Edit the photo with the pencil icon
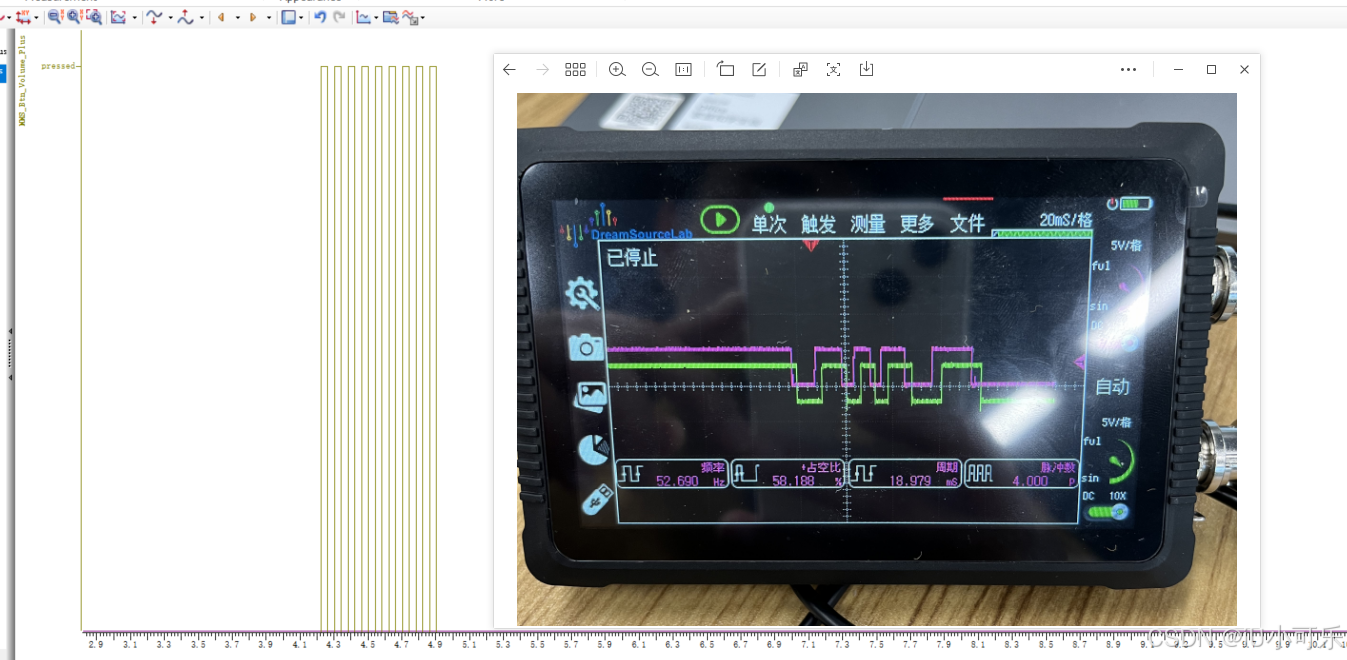 [759, 69]
